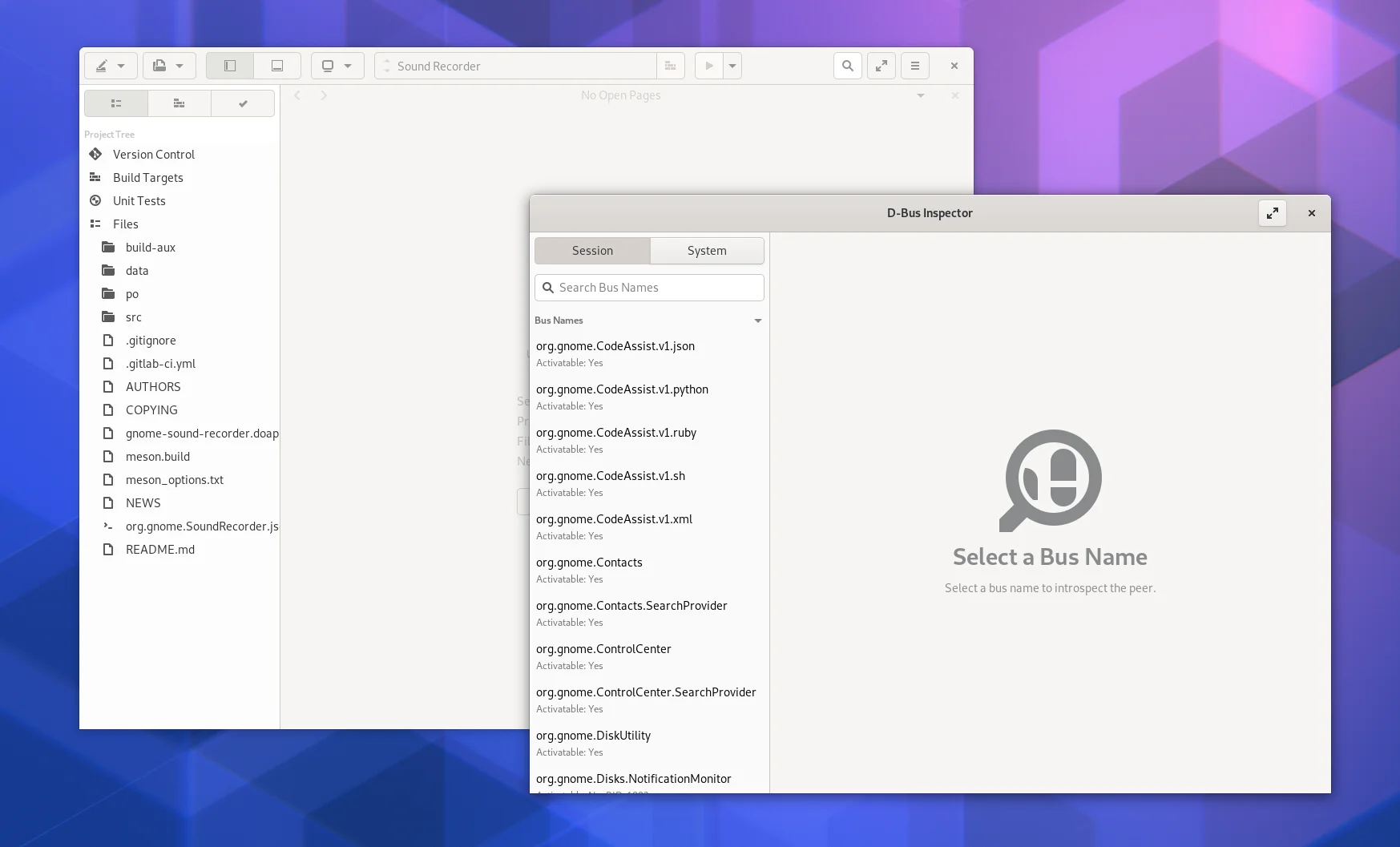The height and width of the screenshot is (847, 1400).
Task: Open README.md in project tree
Action: coord(159,550)
